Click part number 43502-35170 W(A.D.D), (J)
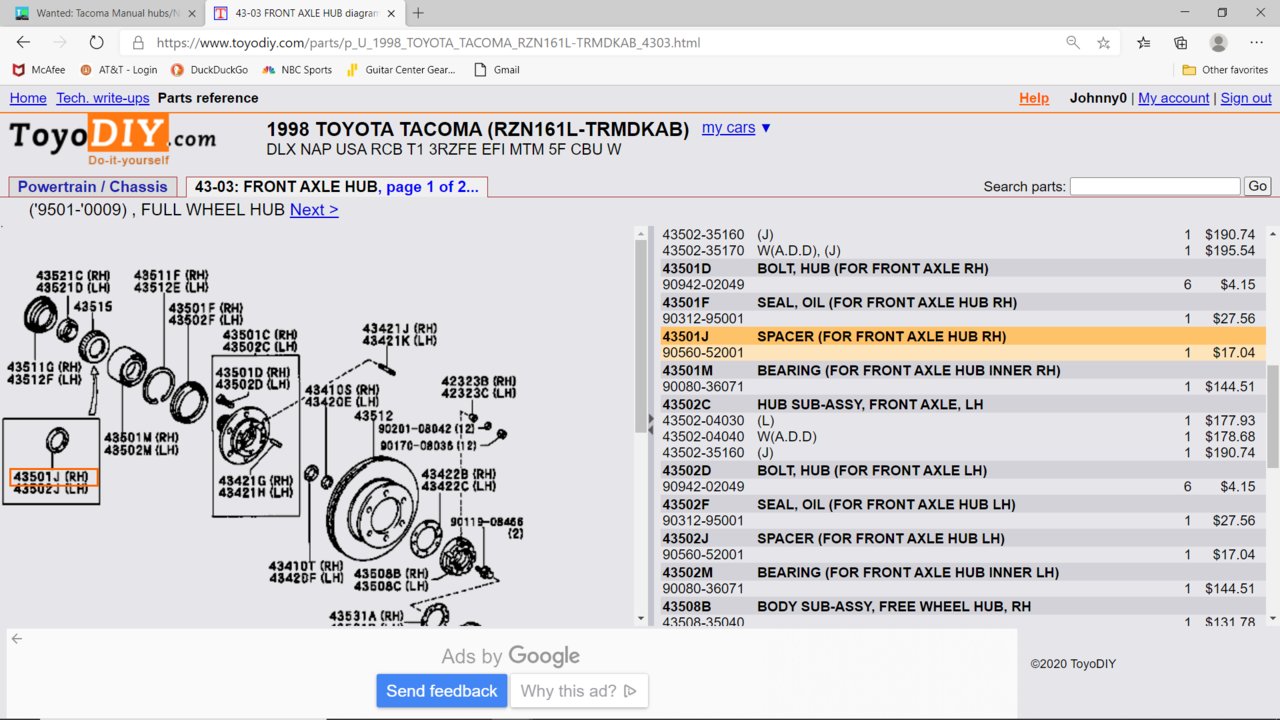Viewport: 1280px width, 720px height. (x=703, y=251)
